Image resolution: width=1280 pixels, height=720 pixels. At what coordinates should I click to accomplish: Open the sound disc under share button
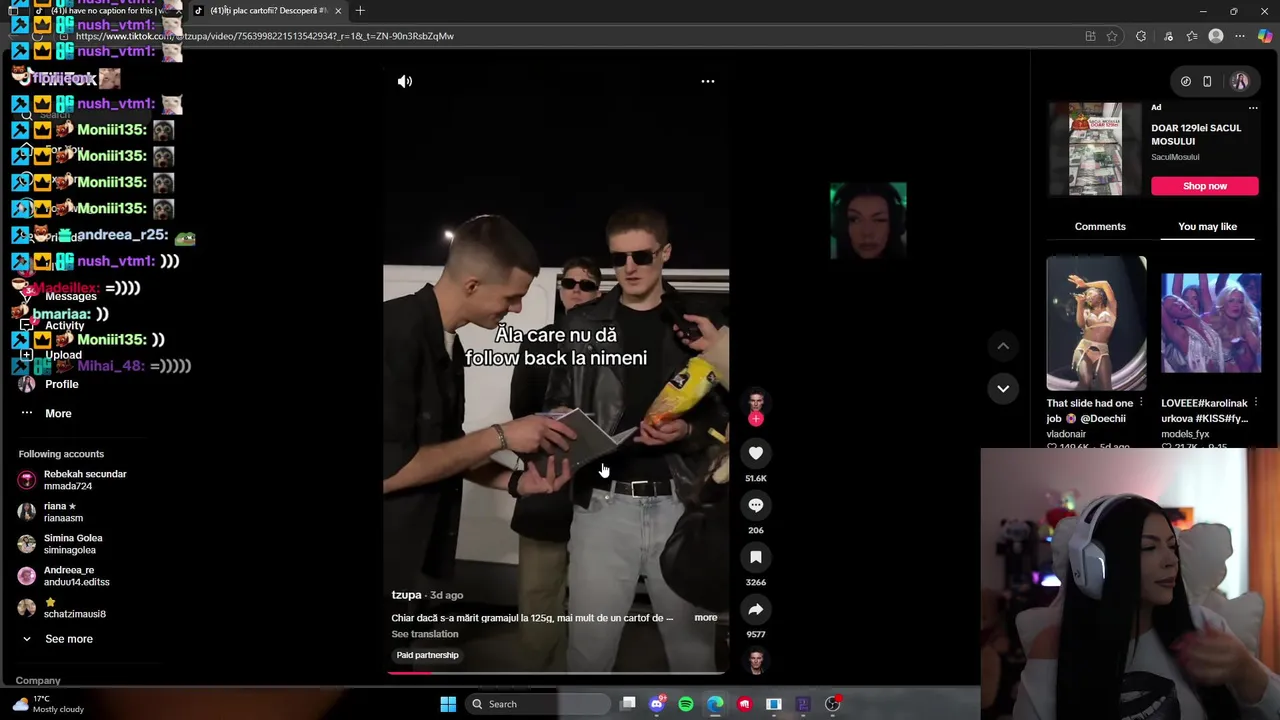(756, 661)
